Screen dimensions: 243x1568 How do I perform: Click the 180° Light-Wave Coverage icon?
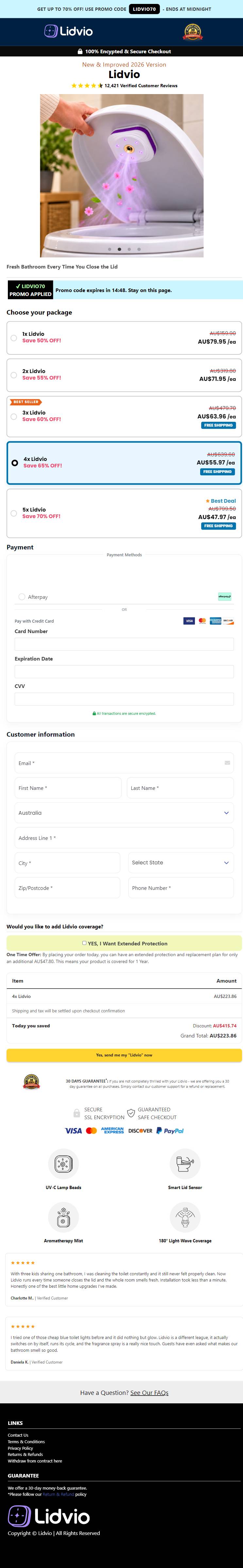[x=185, y=1217]
